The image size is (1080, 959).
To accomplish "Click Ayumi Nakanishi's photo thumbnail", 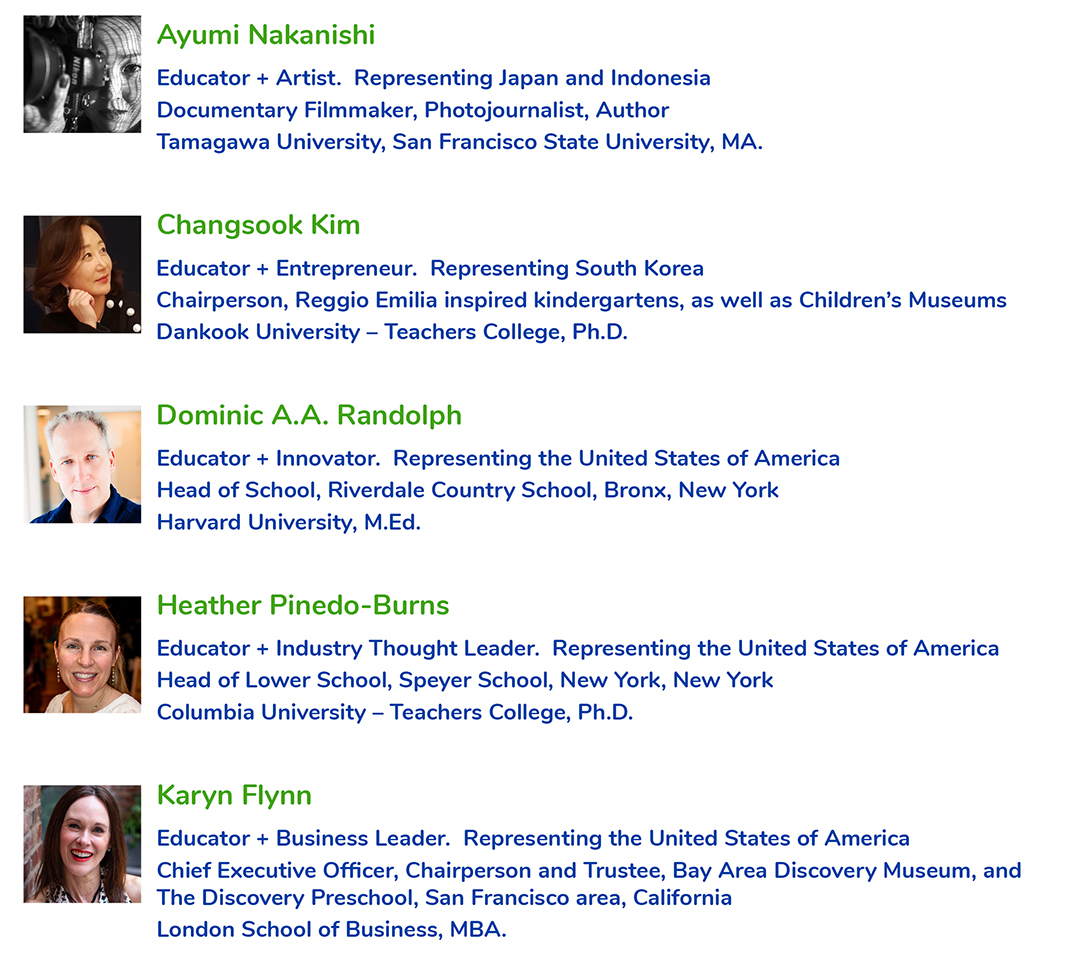I will pos(82,74).
